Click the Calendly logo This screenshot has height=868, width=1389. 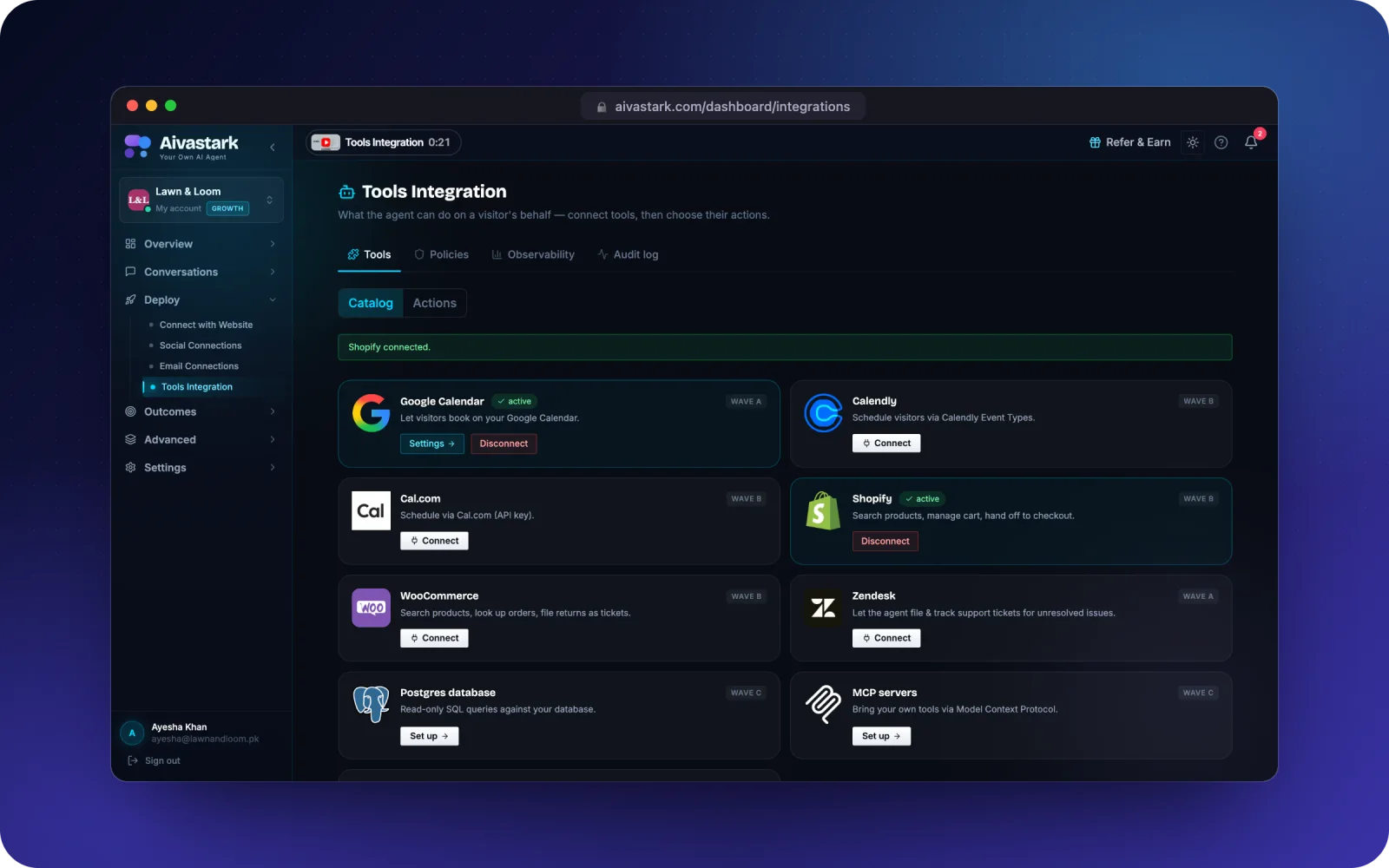coord(823,413)
